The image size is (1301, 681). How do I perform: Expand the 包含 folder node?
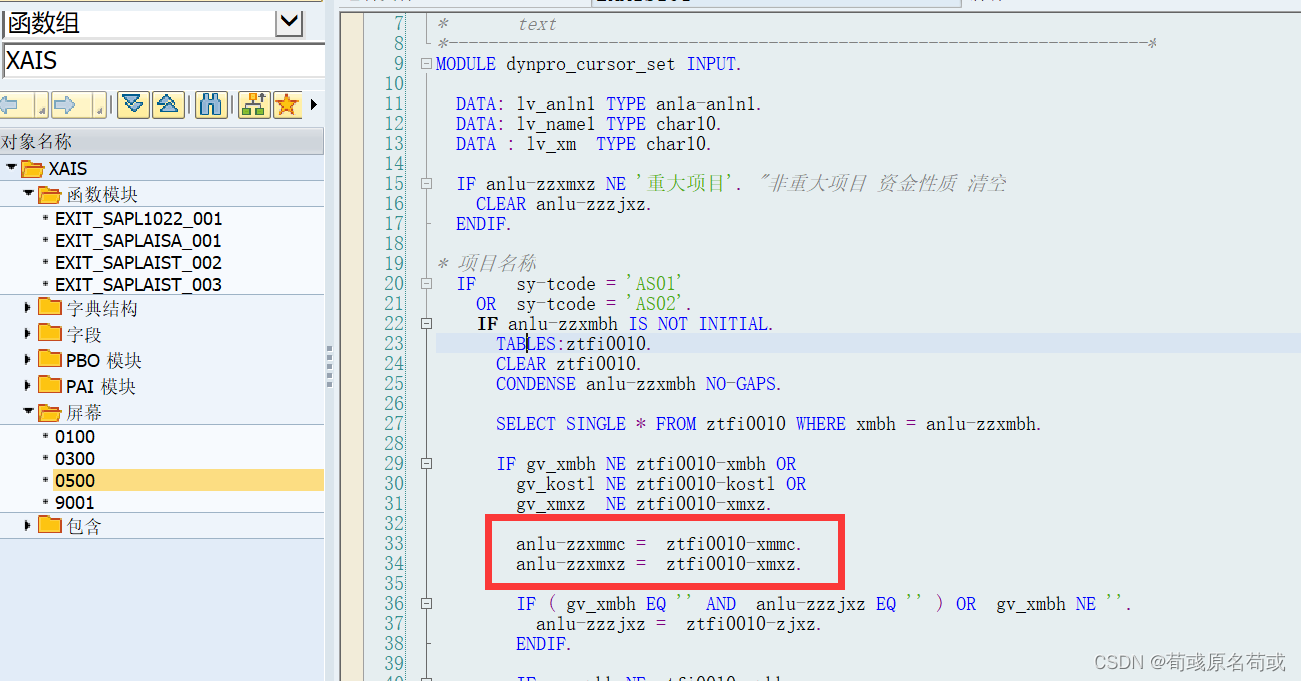click(29, 524)
